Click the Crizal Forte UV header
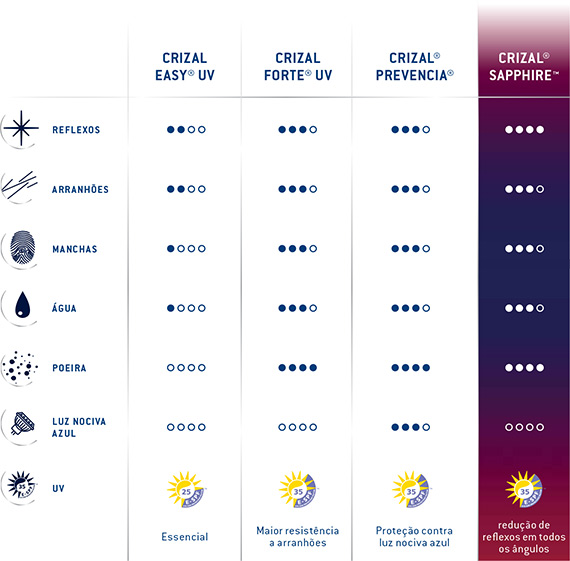Viewport: 570px width, 561px height. [x=298, y=67]
